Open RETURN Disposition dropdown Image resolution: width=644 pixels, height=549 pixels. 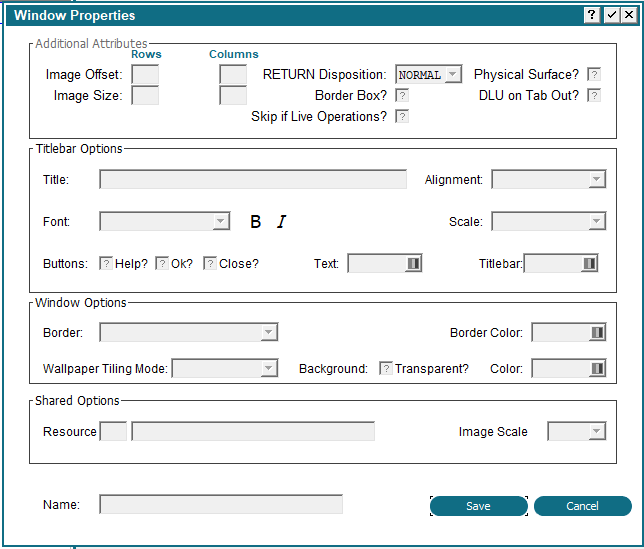(x=429, y=74)
